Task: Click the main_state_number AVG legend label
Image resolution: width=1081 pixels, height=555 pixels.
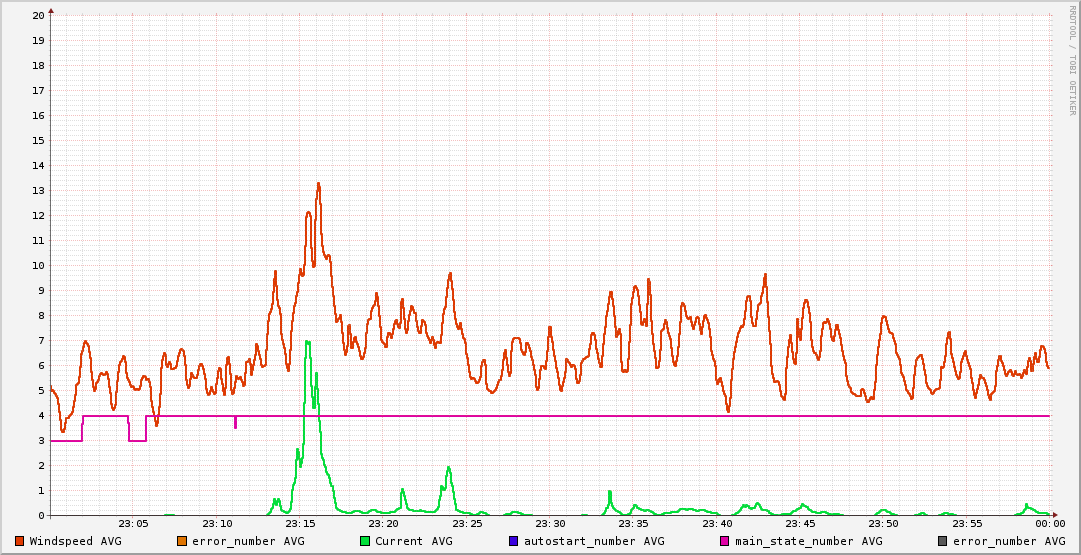Action: 809,541
